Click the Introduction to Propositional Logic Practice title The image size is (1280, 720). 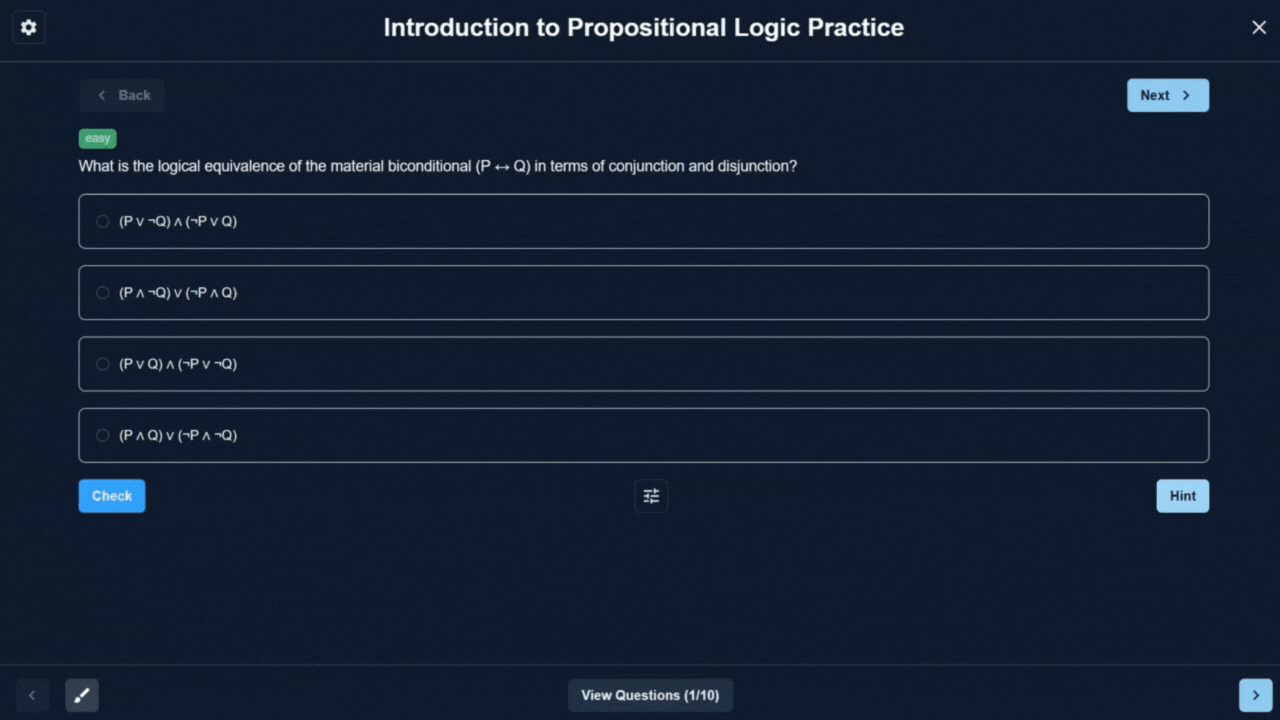pos(643,28)
